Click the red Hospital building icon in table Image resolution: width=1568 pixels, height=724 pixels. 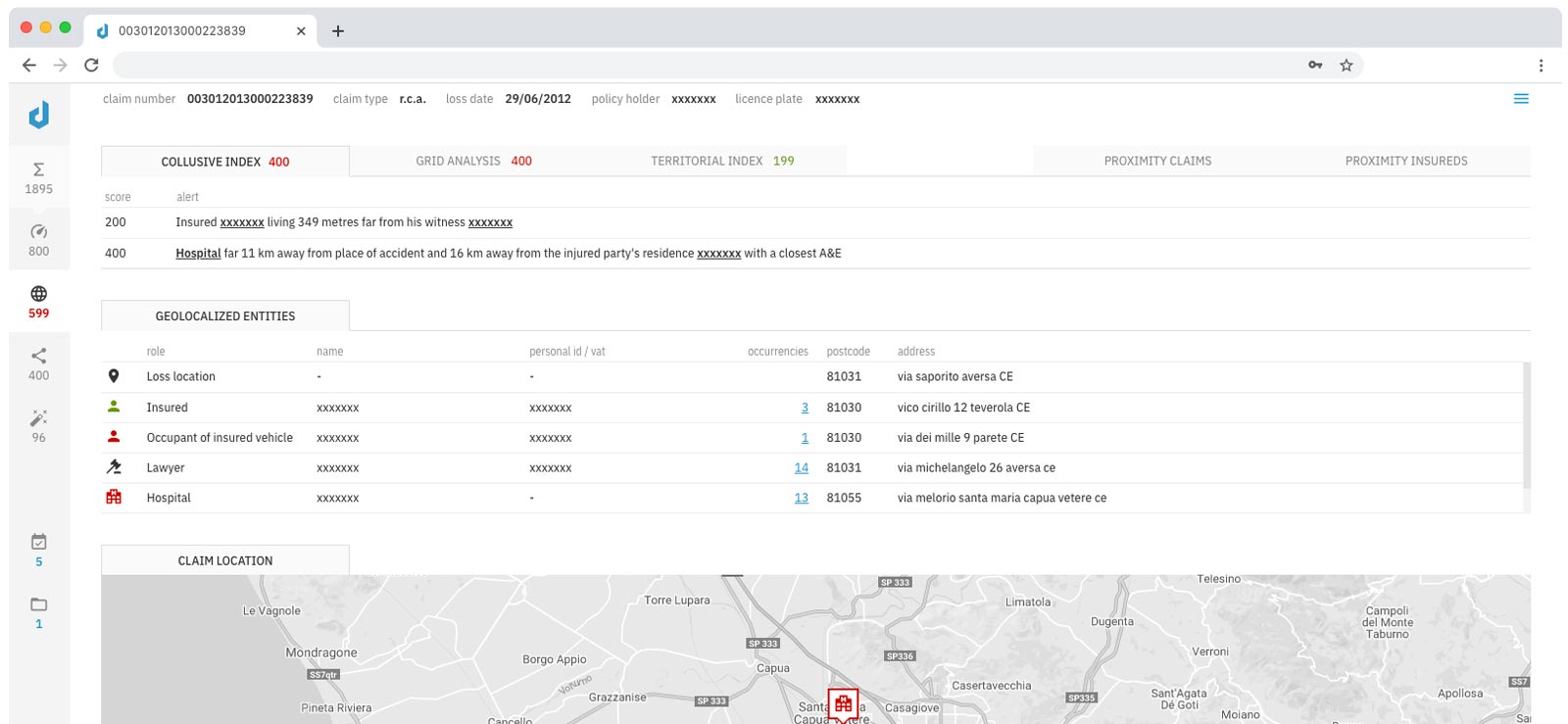coord(114,498)
